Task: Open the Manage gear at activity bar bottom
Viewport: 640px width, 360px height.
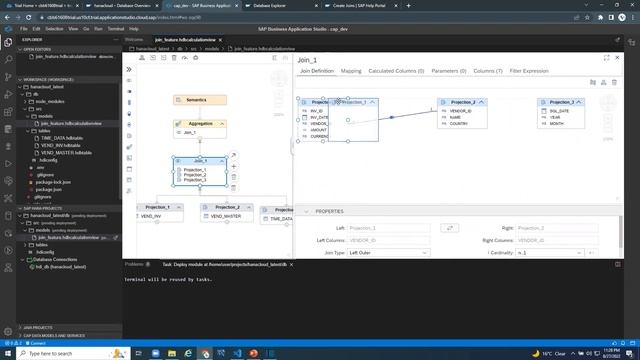Action: point(8,331)
